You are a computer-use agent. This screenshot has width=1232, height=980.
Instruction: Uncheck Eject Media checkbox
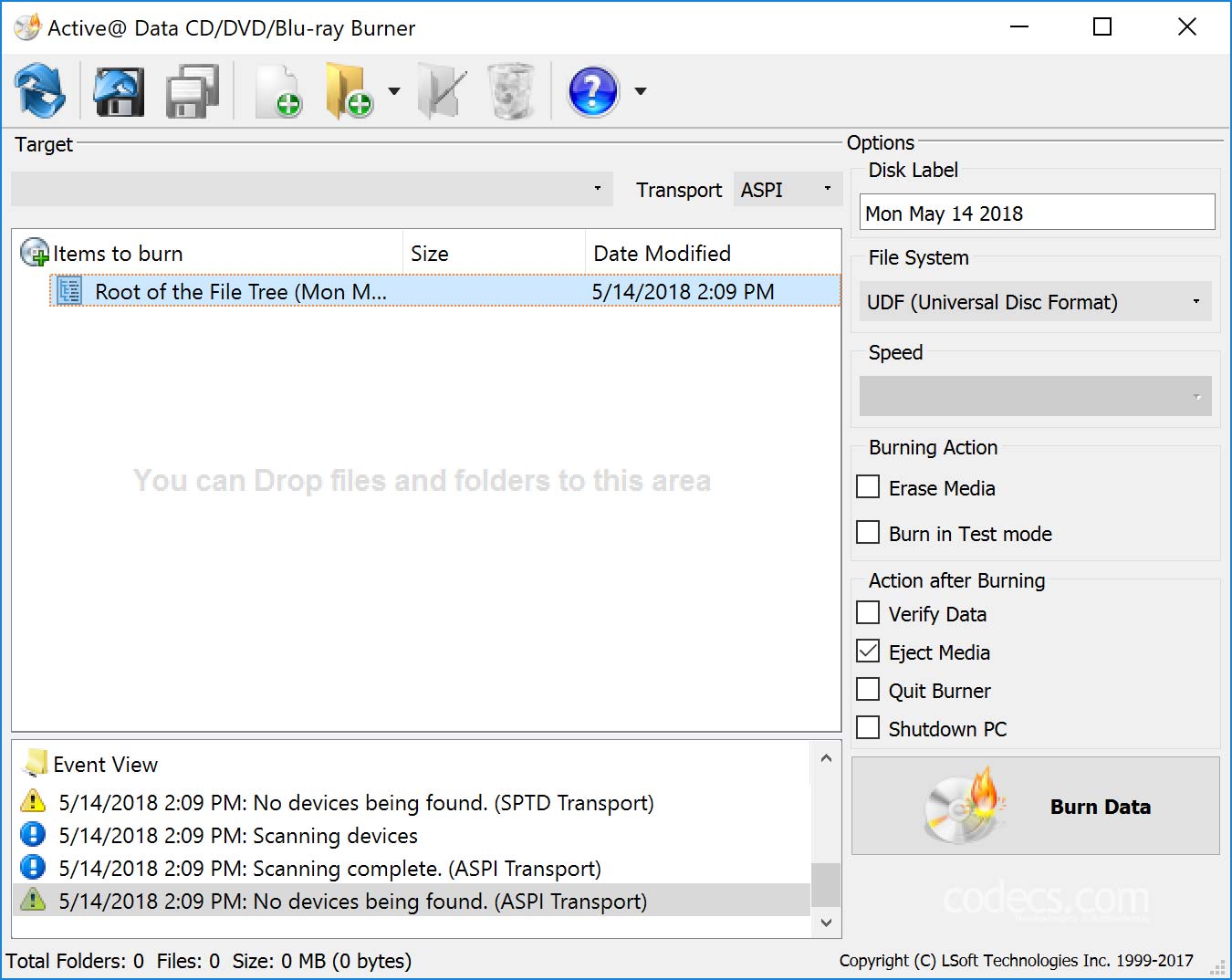(x=868, y=652)
